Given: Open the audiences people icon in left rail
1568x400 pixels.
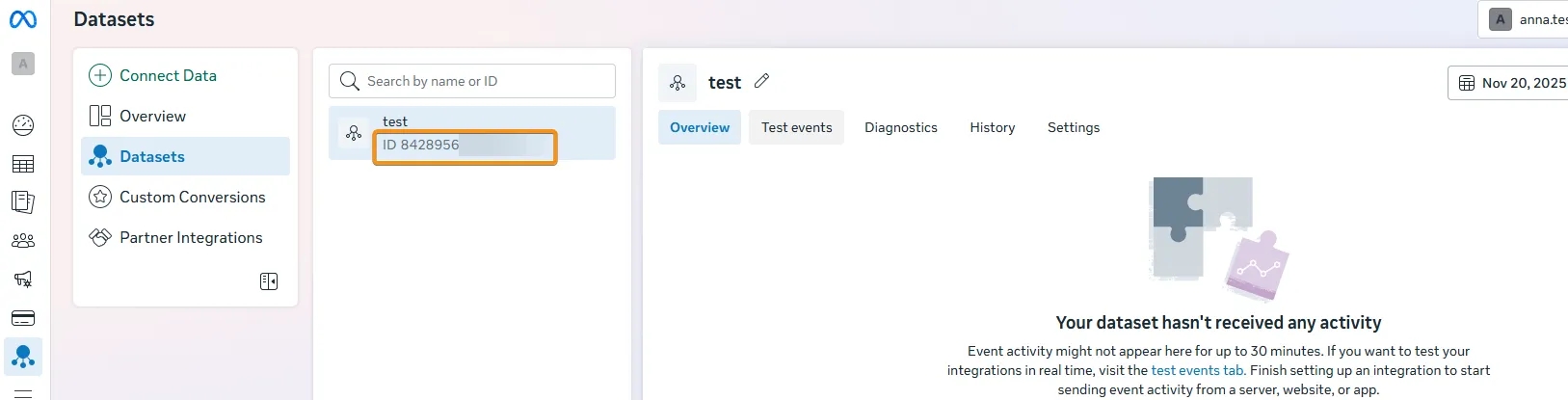Looking at the screenshot, I should (x=23, y=241).
